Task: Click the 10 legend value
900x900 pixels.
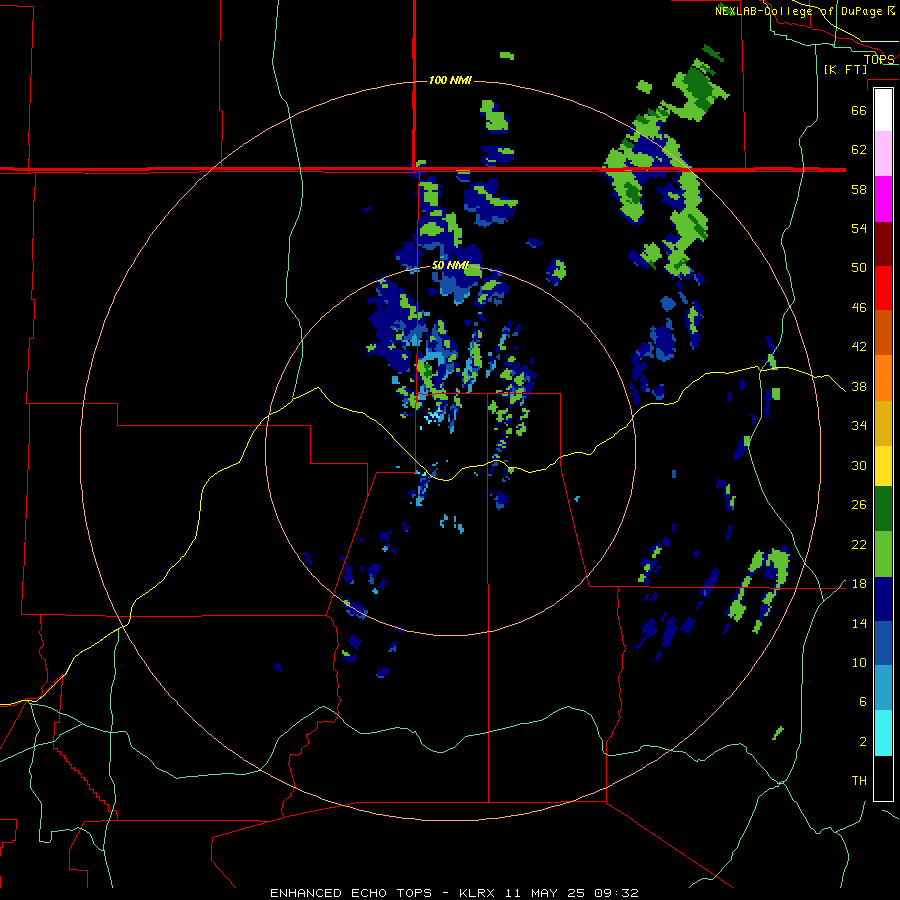Action: (859, 662)
